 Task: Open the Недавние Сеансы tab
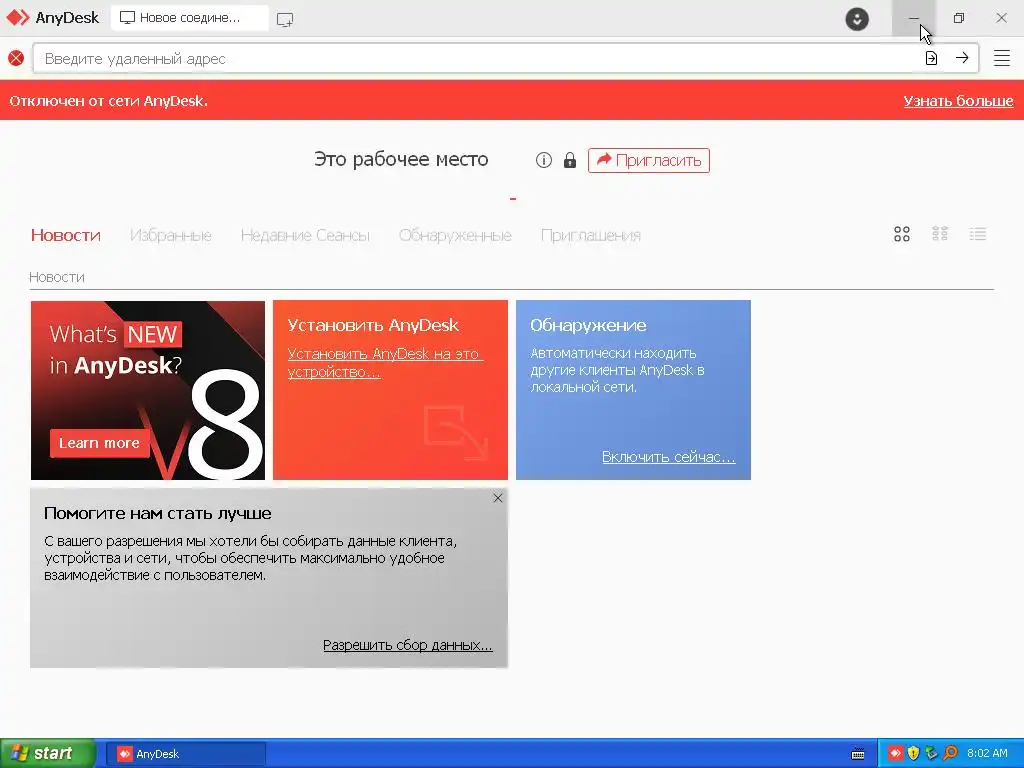pos(305,235)
